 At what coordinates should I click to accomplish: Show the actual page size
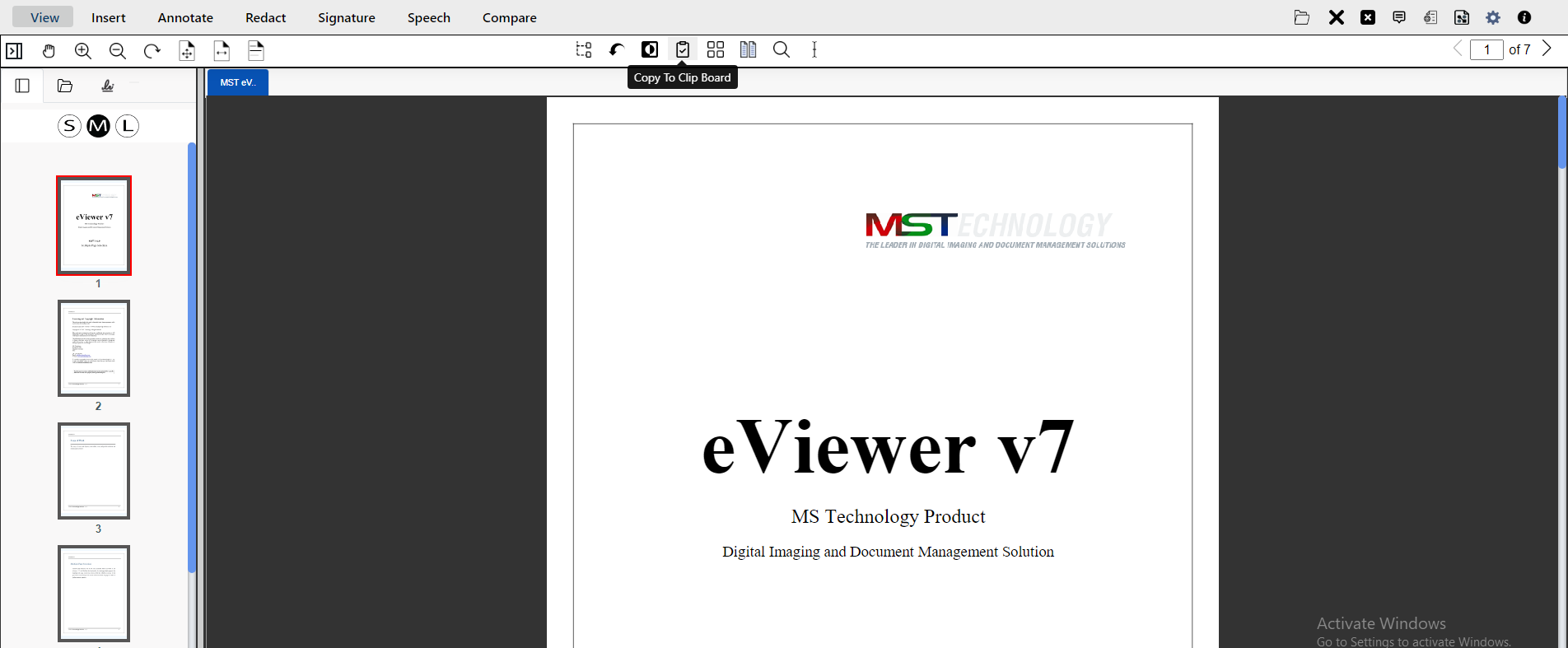coord(256,51)
